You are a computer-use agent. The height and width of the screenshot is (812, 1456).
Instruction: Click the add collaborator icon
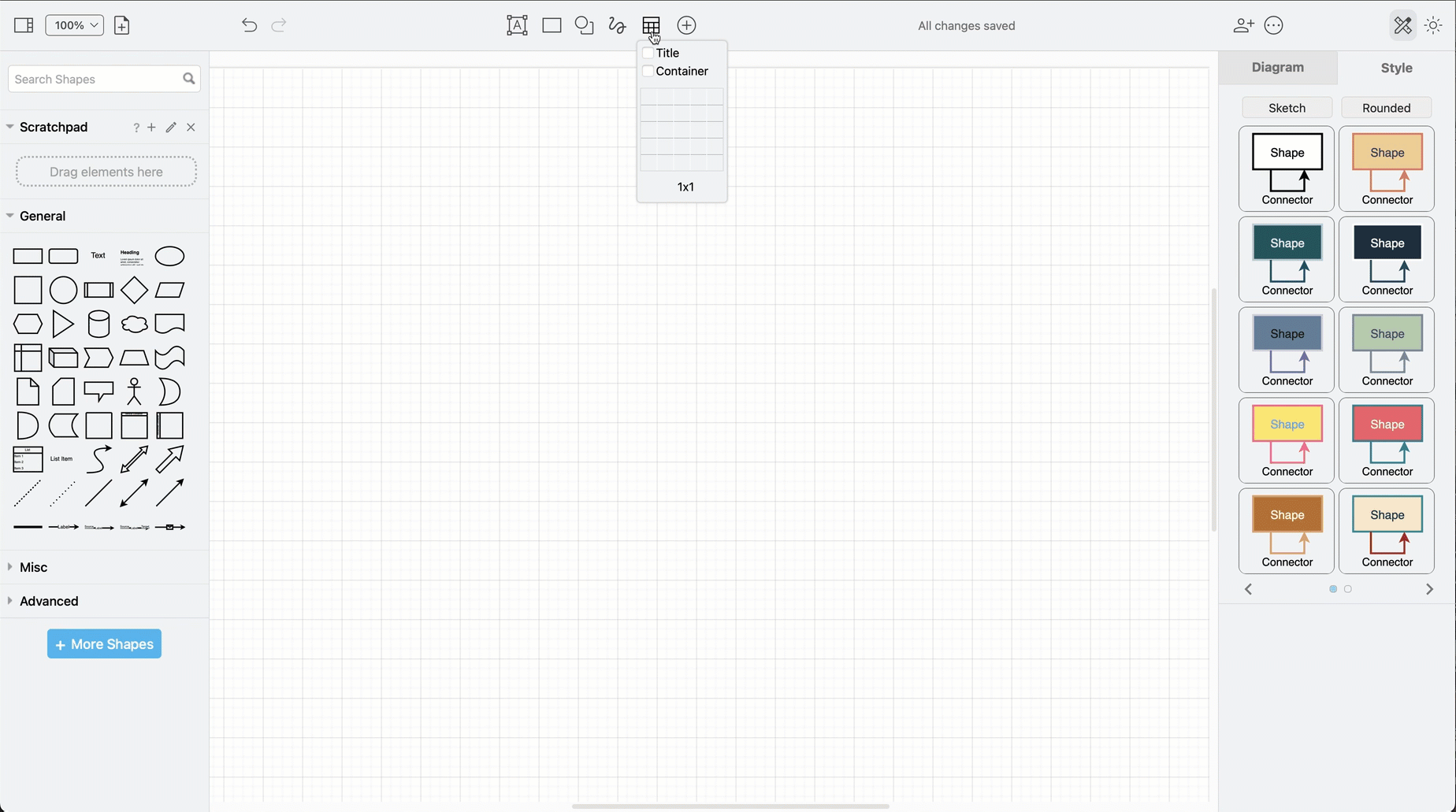(1243, 25)
